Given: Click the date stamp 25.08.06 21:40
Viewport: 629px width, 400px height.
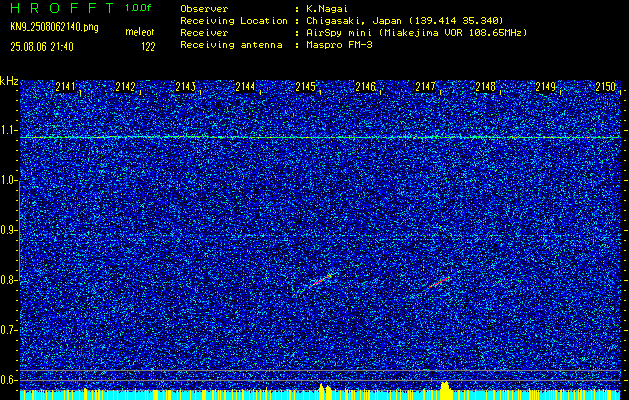Looking at the screenshot, I should click(42, 47).
